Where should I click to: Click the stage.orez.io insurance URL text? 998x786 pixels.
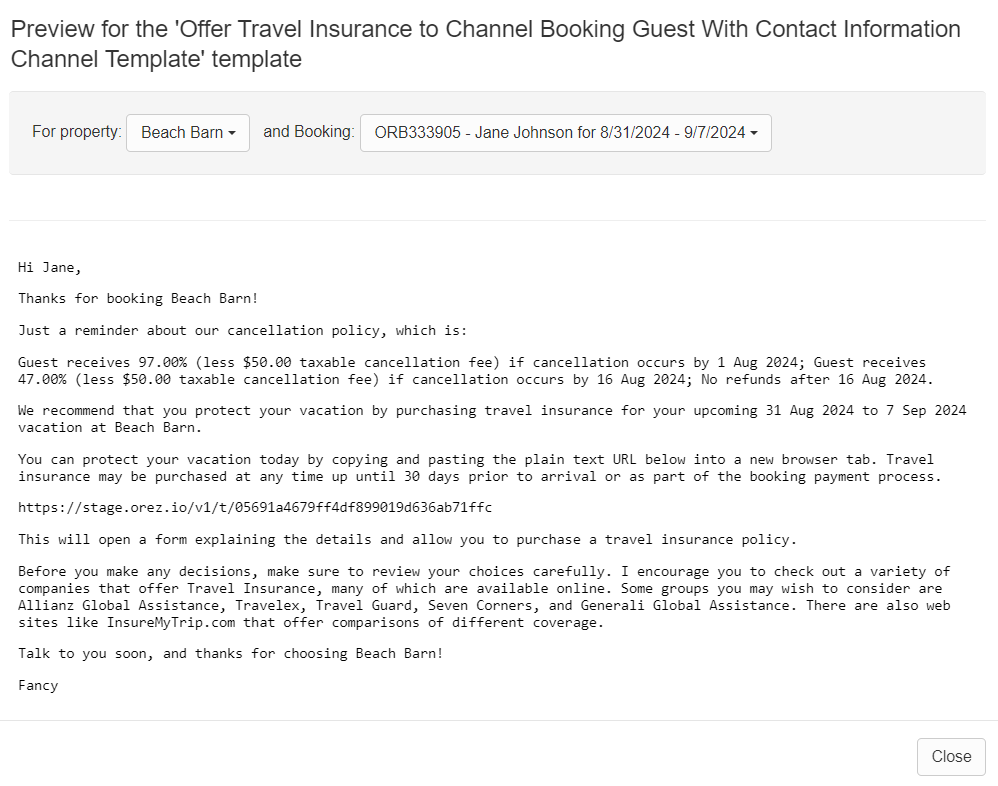tap(255, 507)
